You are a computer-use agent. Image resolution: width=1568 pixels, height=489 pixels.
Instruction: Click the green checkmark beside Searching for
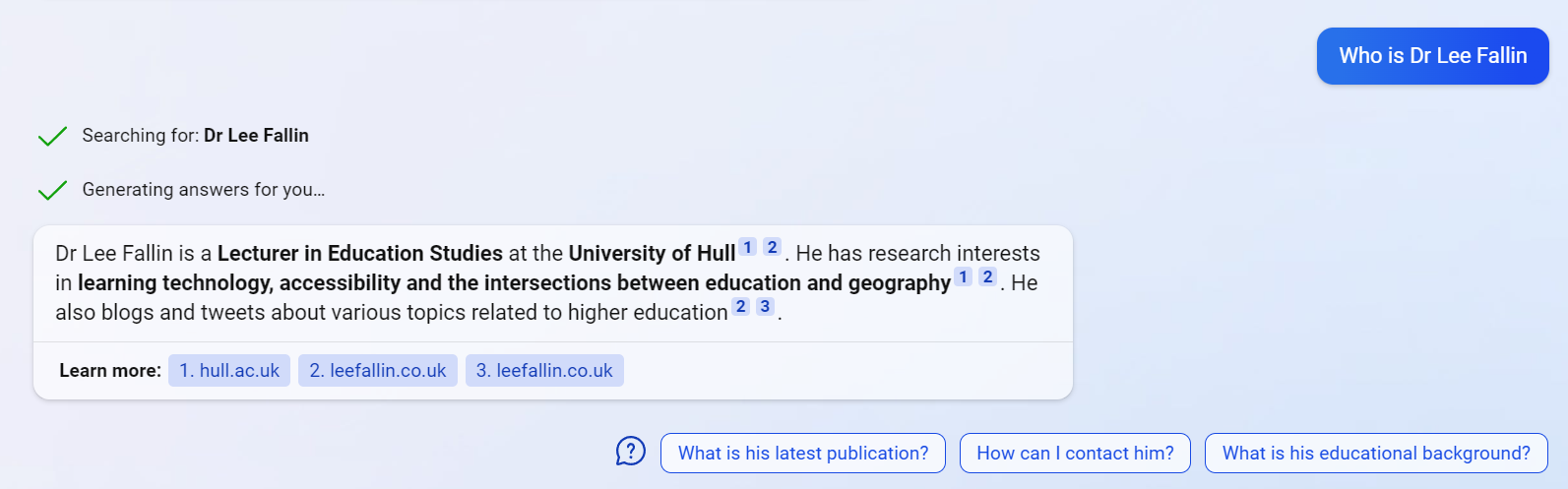click(52, 136)
